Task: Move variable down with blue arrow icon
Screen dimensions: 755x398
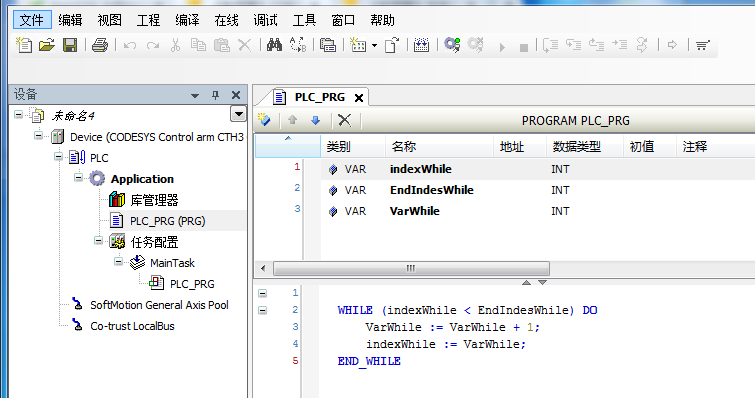Action: 315,120
